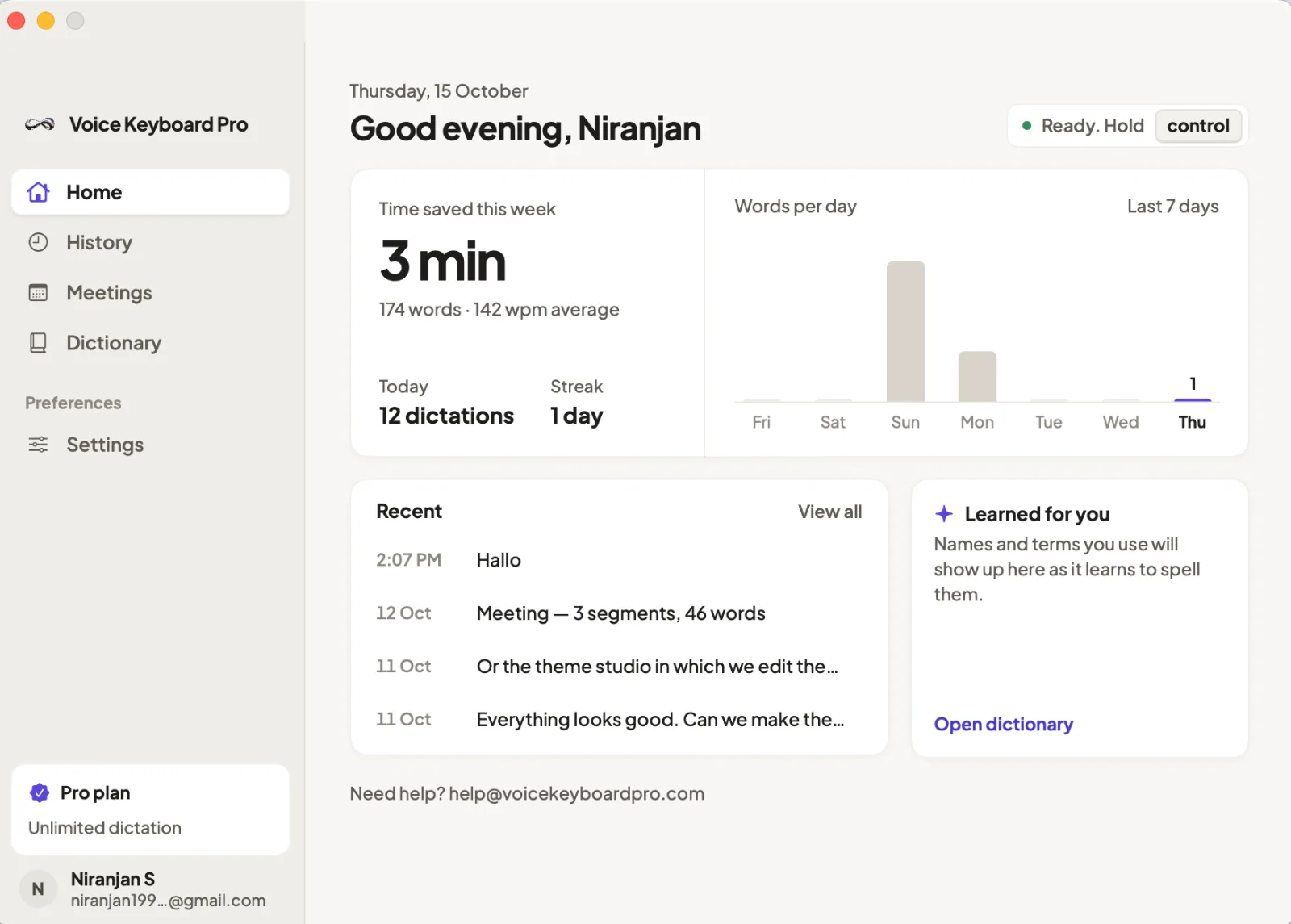Click the Dictionary book icon

tap(38, 343)
